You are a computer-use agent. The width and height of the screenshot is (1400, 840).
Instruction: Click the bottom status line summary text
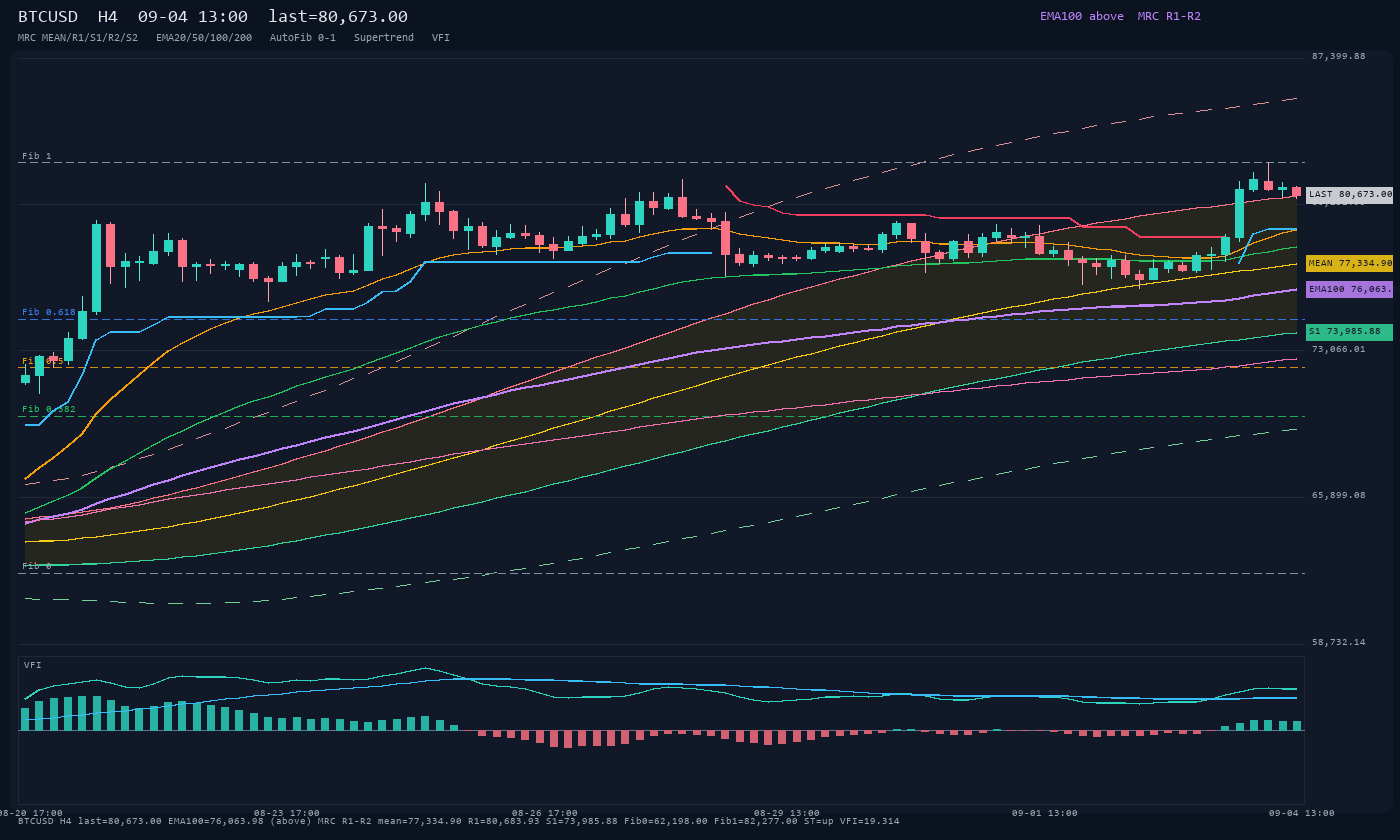click(x=458, y=822)
